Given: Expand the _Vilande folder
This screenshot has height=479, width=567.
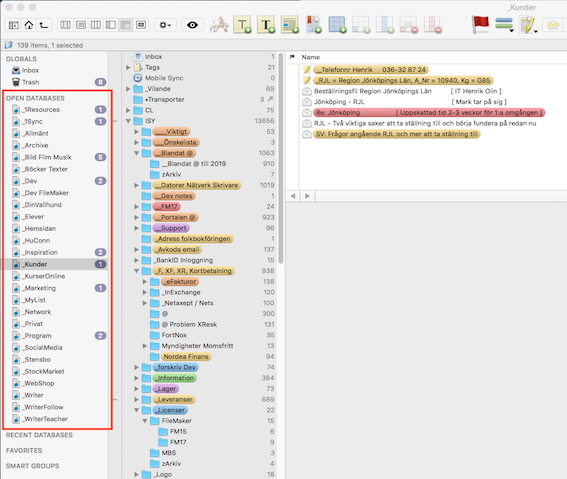Looking at the screenshot, I should point(128,89).
